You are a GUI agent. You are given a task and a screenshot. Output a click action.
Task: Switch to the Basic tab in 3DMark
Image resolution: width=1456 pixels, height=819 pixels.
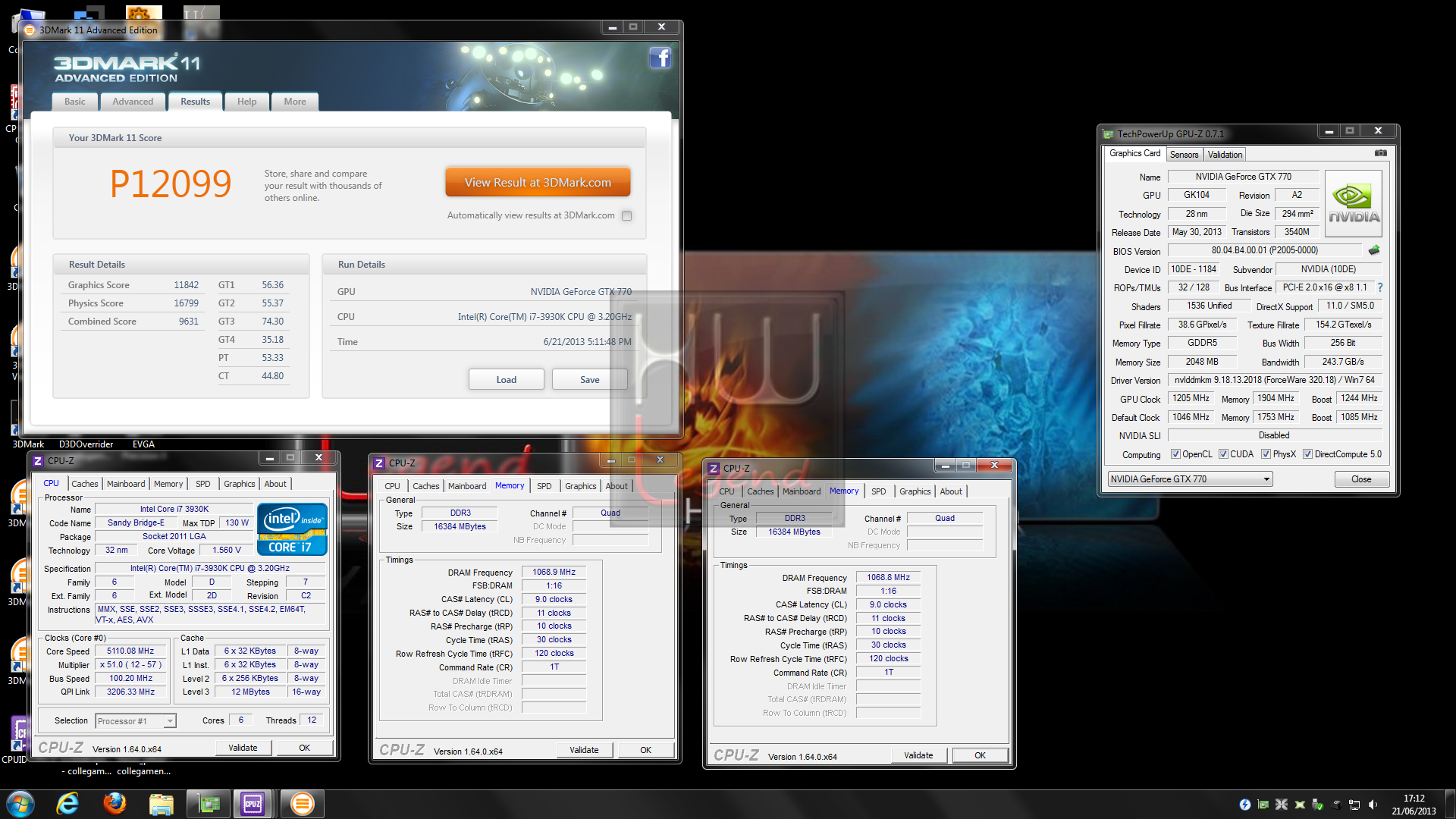[x=74, y=102]
